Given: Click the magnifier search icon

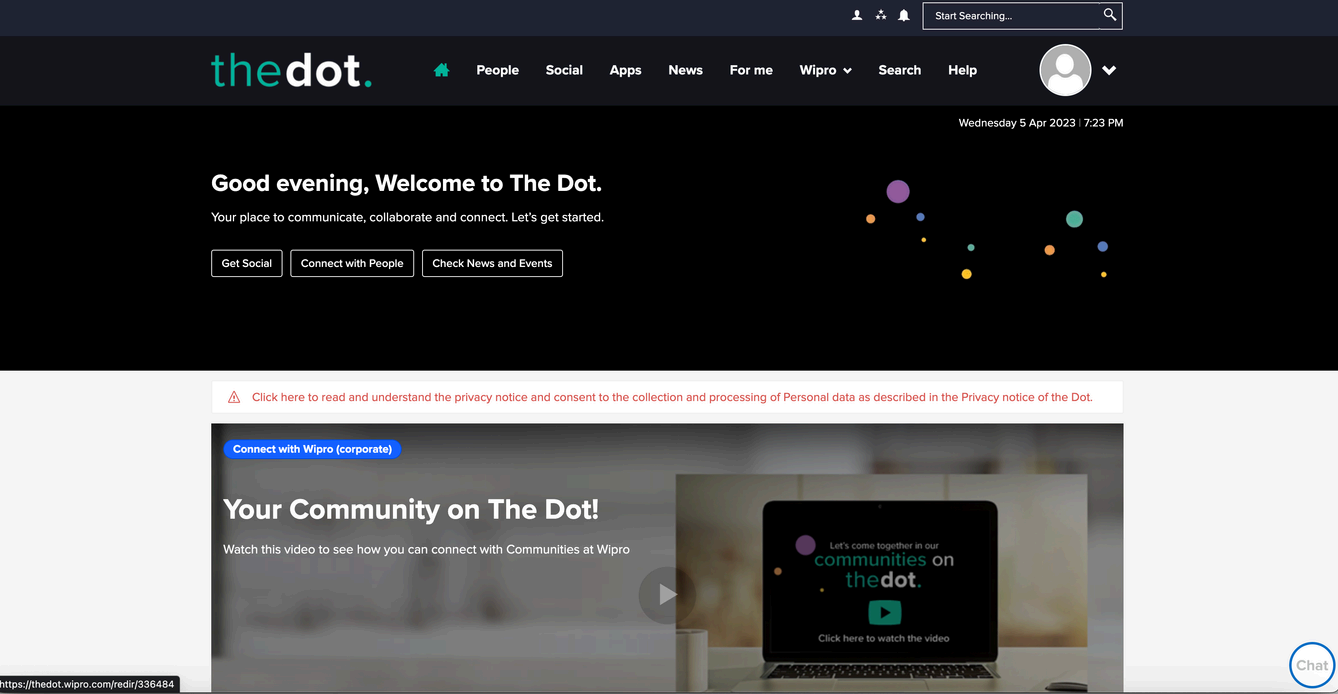Looking at the screenshot, I should point(1110,15).
